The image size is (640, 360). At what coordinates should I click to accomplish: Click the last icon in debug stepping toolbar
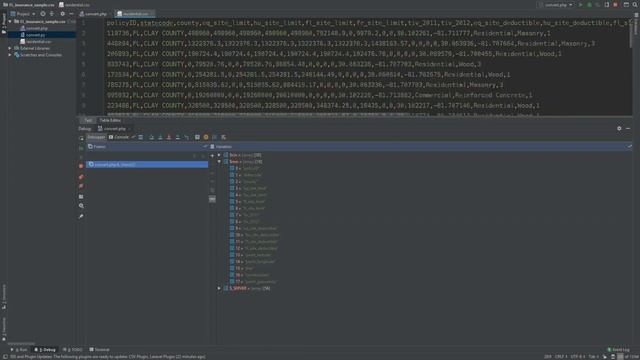[x=223, y=137]
